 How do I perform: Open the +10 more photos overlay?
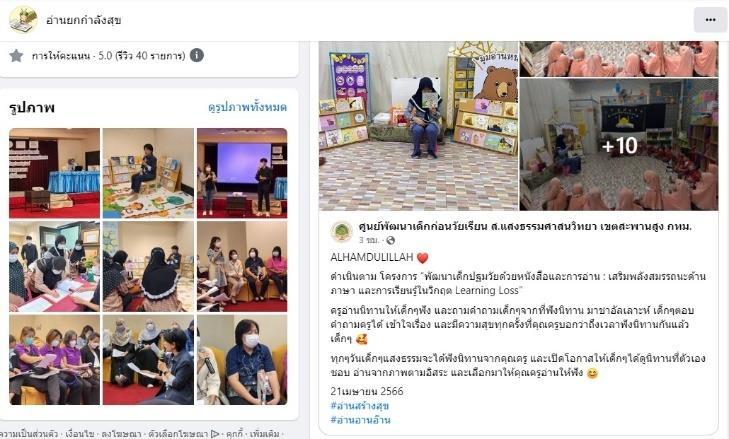click(x=619, y=145)
